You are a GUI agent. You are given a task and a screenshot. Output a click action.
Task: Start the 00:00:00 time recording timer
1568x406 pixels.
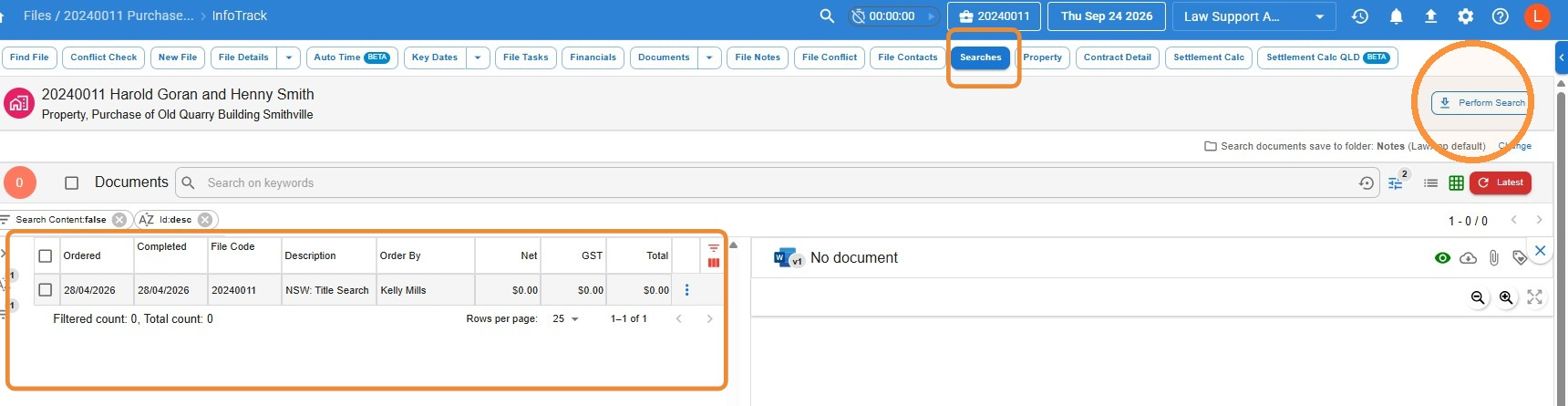(x=931, y=16)
